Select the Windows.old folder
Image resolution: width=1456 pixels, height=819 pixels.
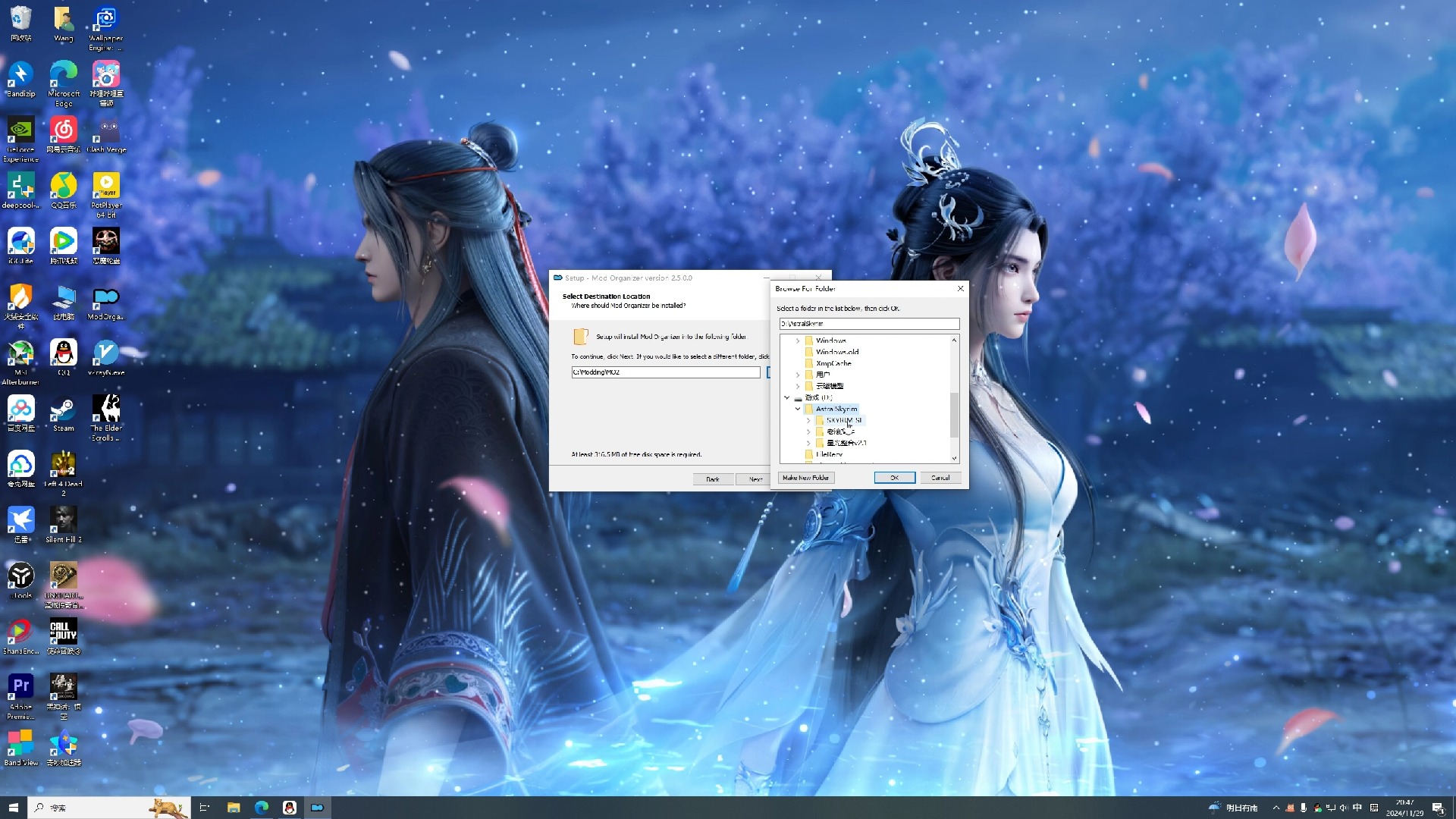pos(837,352)
